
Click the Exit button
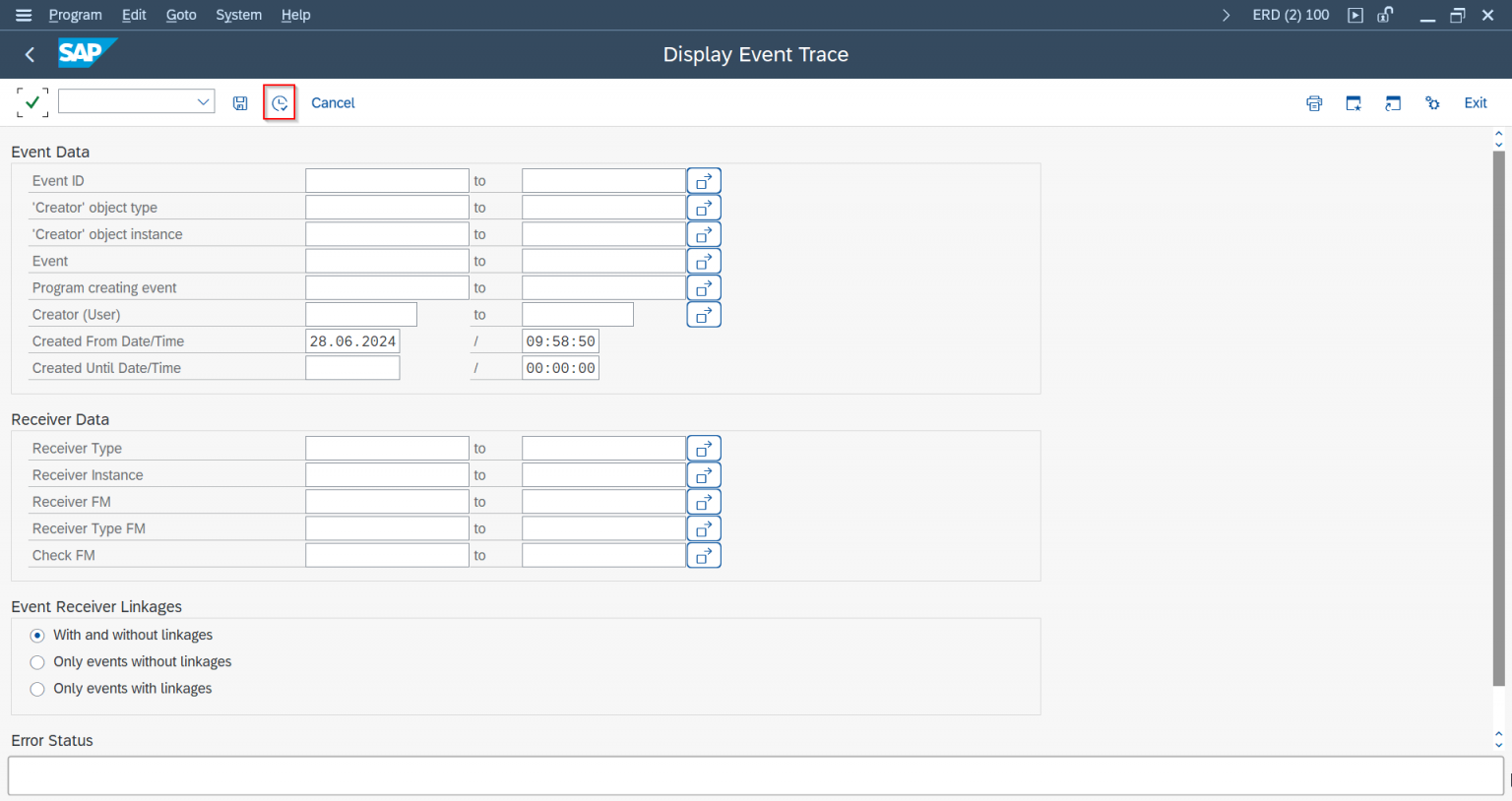(x=1475, y=103)
